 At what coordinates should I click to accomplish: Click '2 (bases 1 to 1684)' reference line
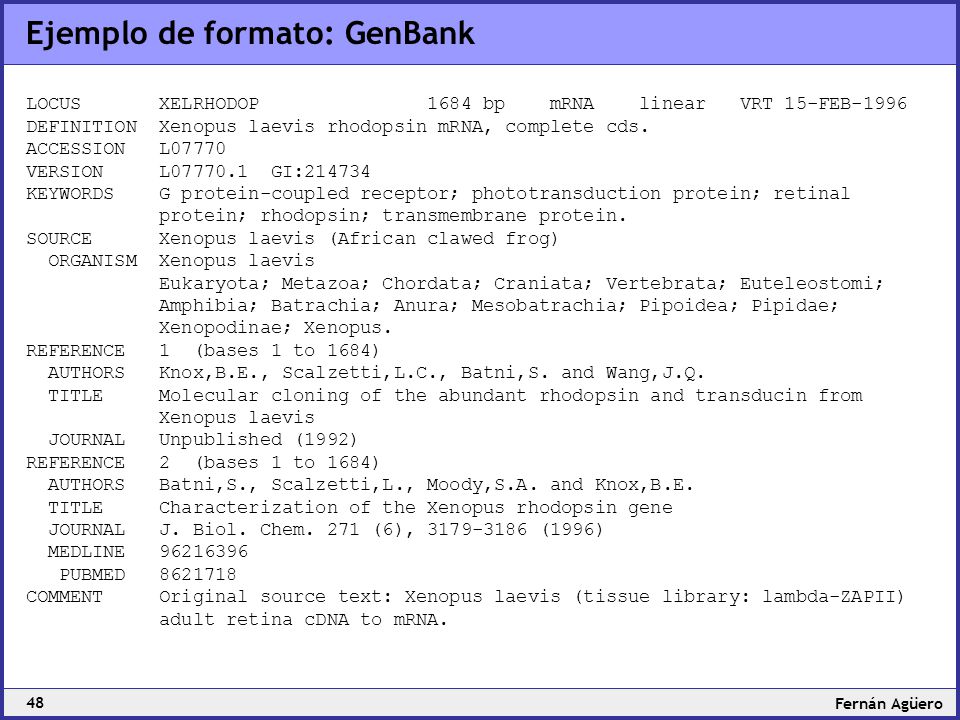(269, 462)
